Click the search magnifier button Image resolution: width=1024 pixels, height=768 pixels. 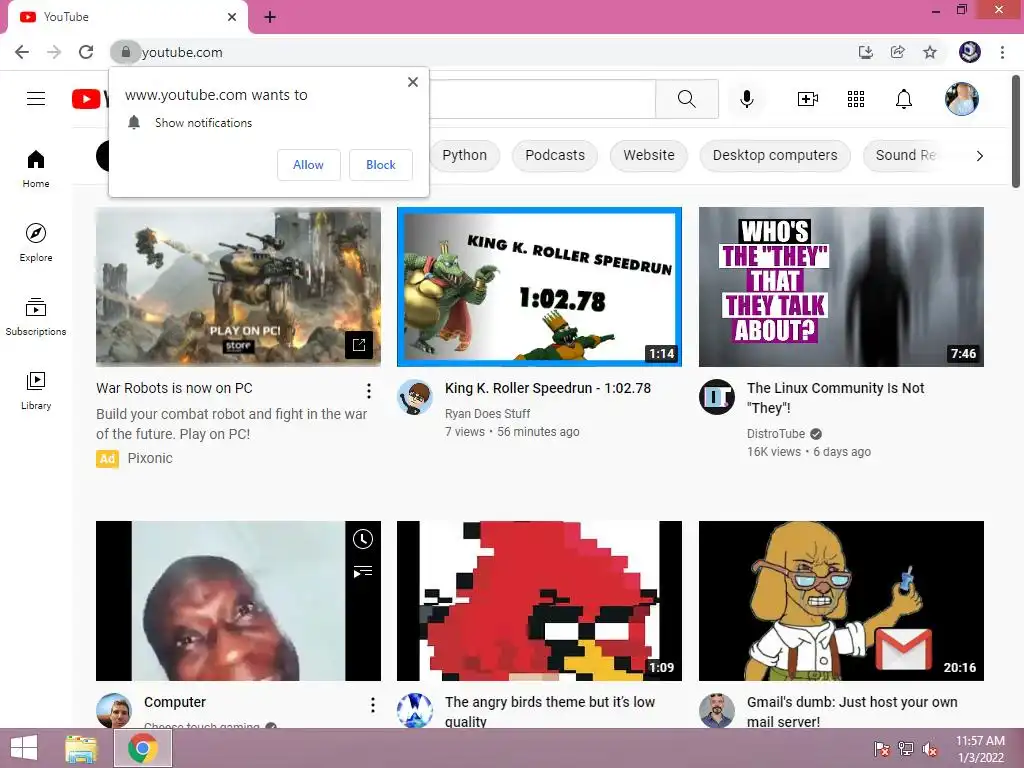[x=686, y=99]
